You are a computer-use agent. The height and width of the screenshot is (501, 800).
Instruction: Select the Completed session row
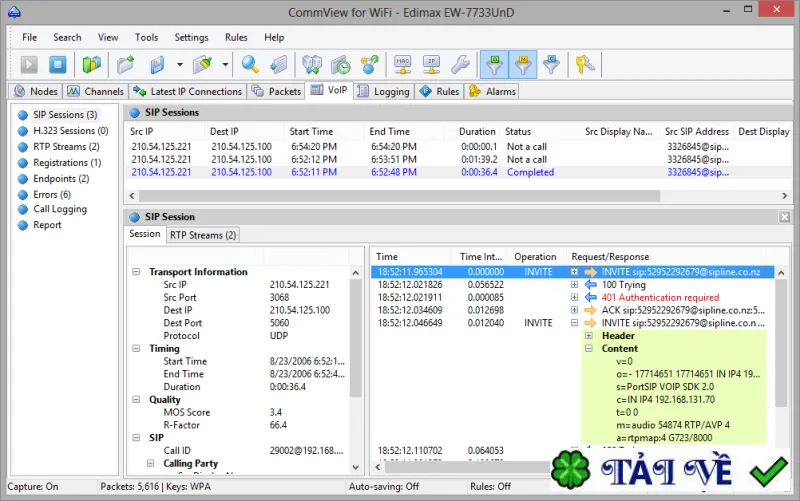coord(457,172)
